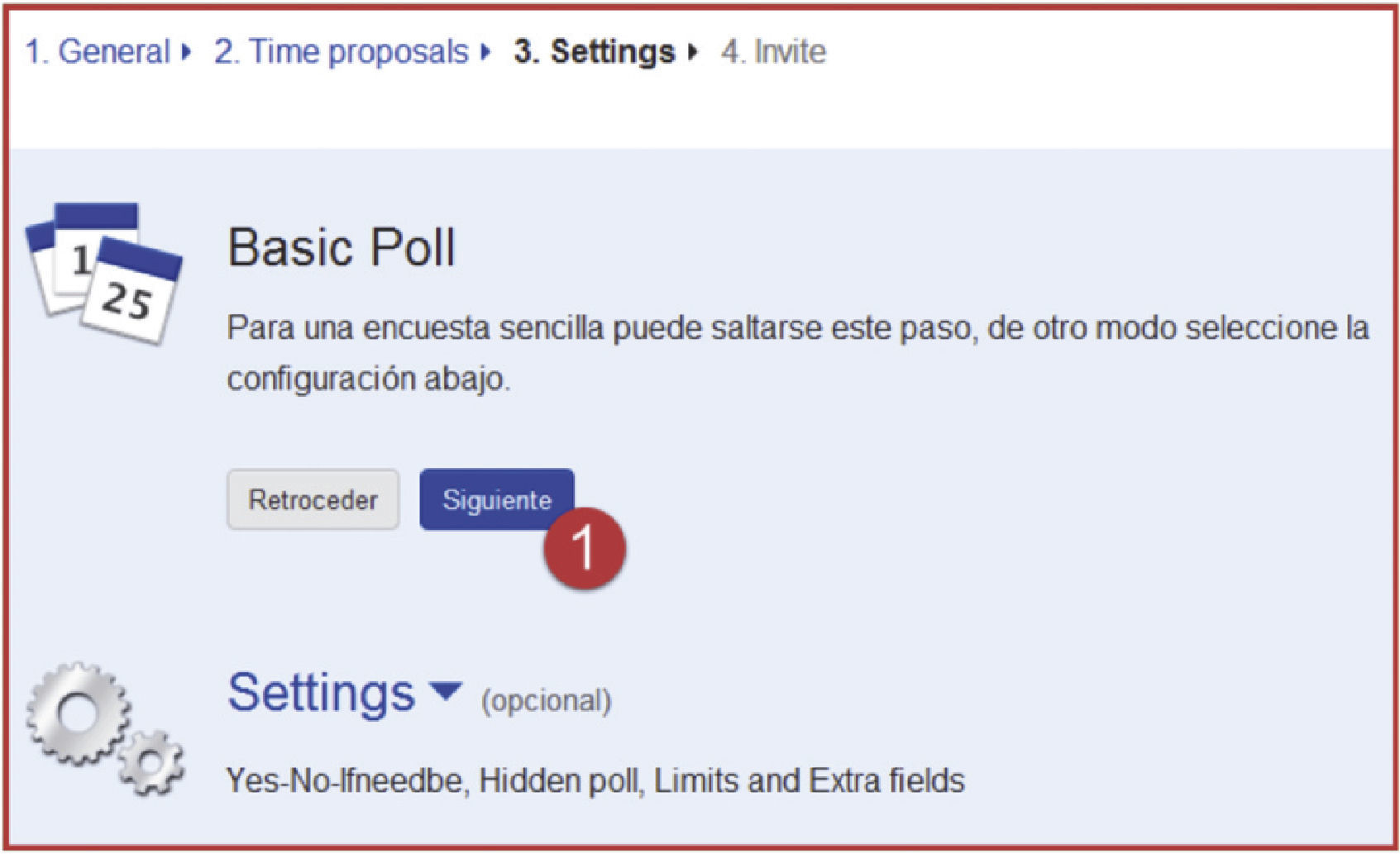This screenshot has height=854, width=1400.
Task: Open the 2. Time proposals step
Action: click(x=341, y=52)
